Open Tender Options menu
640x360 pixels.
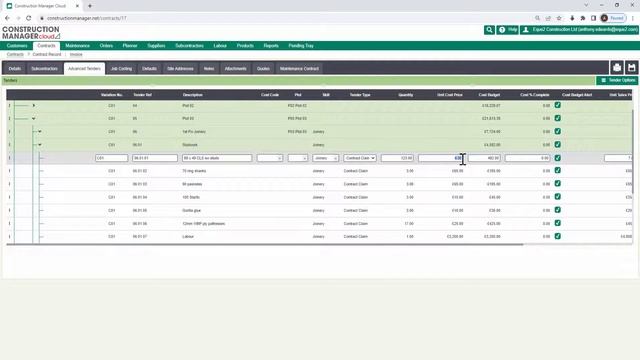pyautogui.click(x=617, y=80)
